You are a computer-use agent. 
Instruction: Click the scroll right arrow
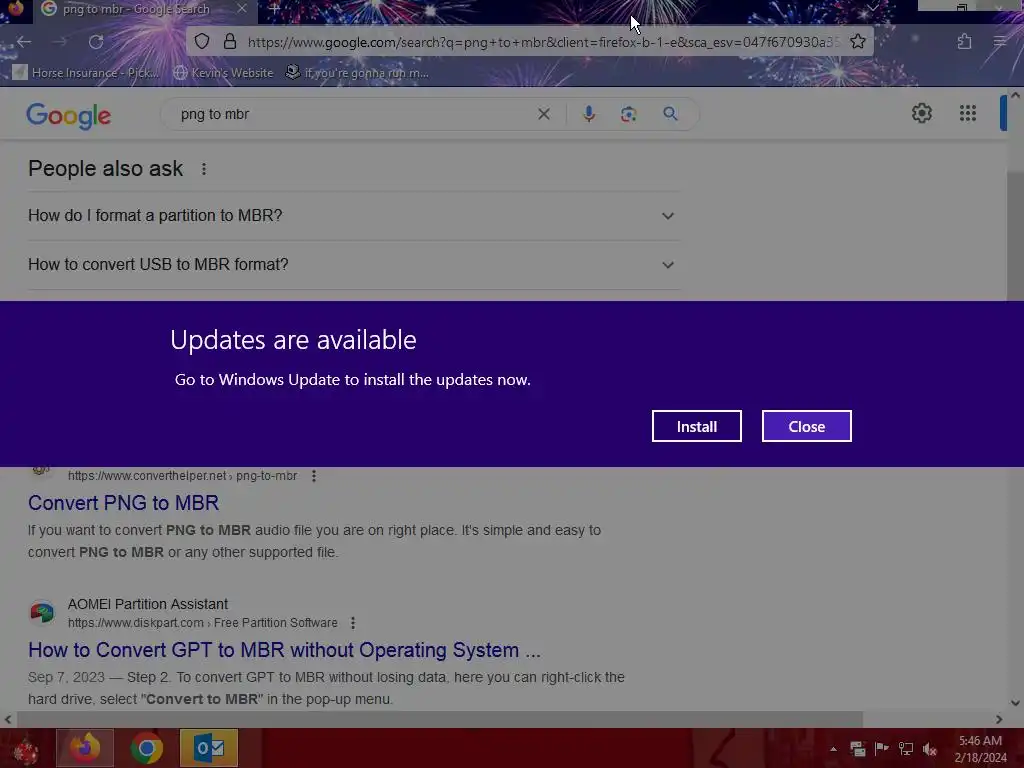tap(999, 719)
